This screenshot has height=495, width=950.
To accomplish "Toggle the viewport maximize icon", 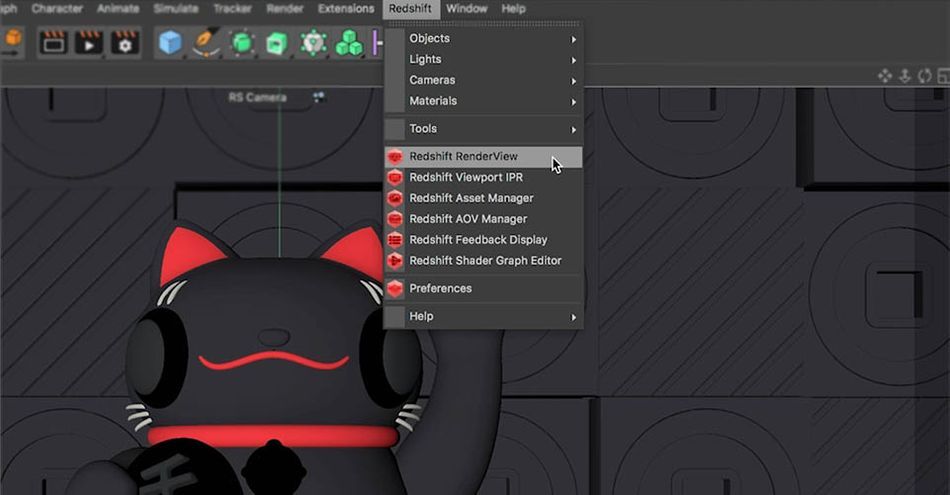I will coord(943,76).
